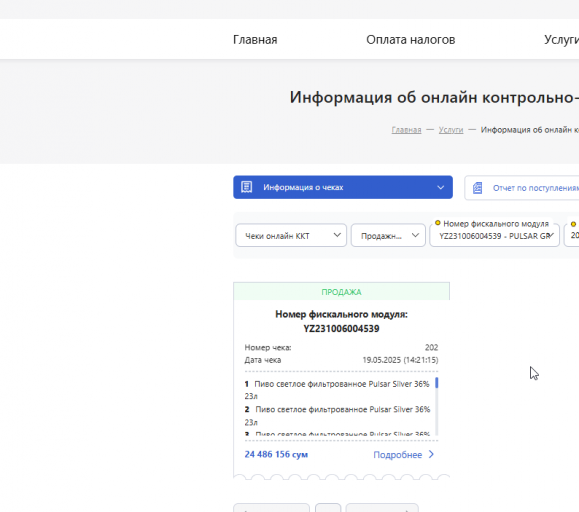Follow the Главная breadcrumb link

pyautogui.click(x=406, y=130)
